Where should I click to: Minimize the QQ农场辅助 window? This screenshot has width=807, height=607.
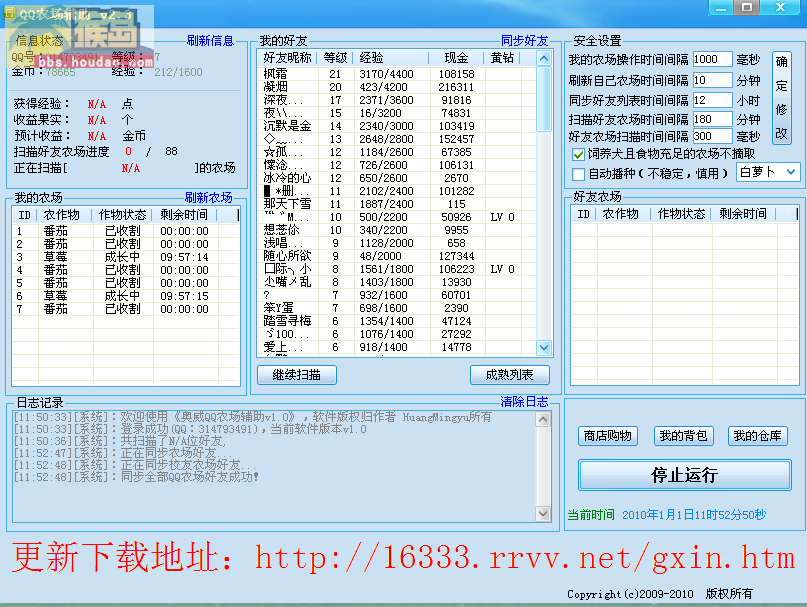(x=721, y=8)
